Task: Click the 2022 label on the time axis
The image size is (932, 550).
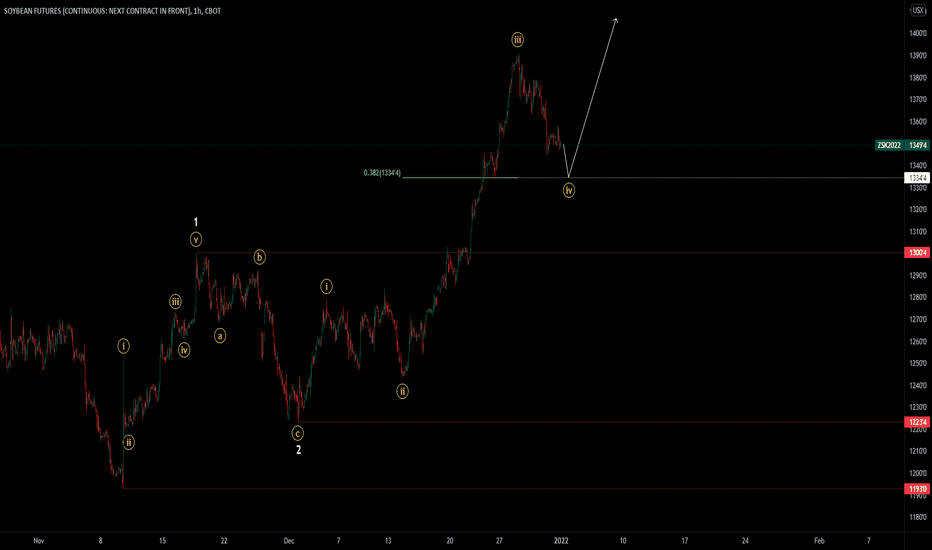Action: coord(561,540)
